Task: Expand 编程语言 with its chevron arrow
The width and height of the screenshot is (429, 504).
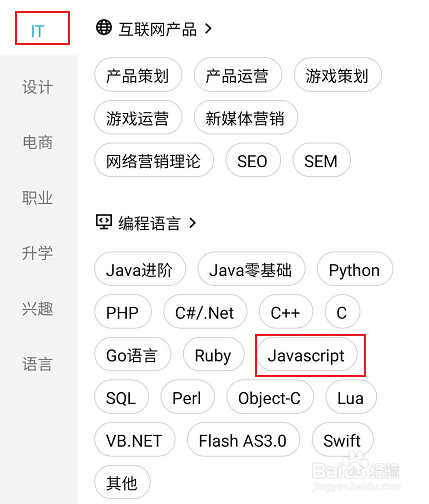Action: 192,223
